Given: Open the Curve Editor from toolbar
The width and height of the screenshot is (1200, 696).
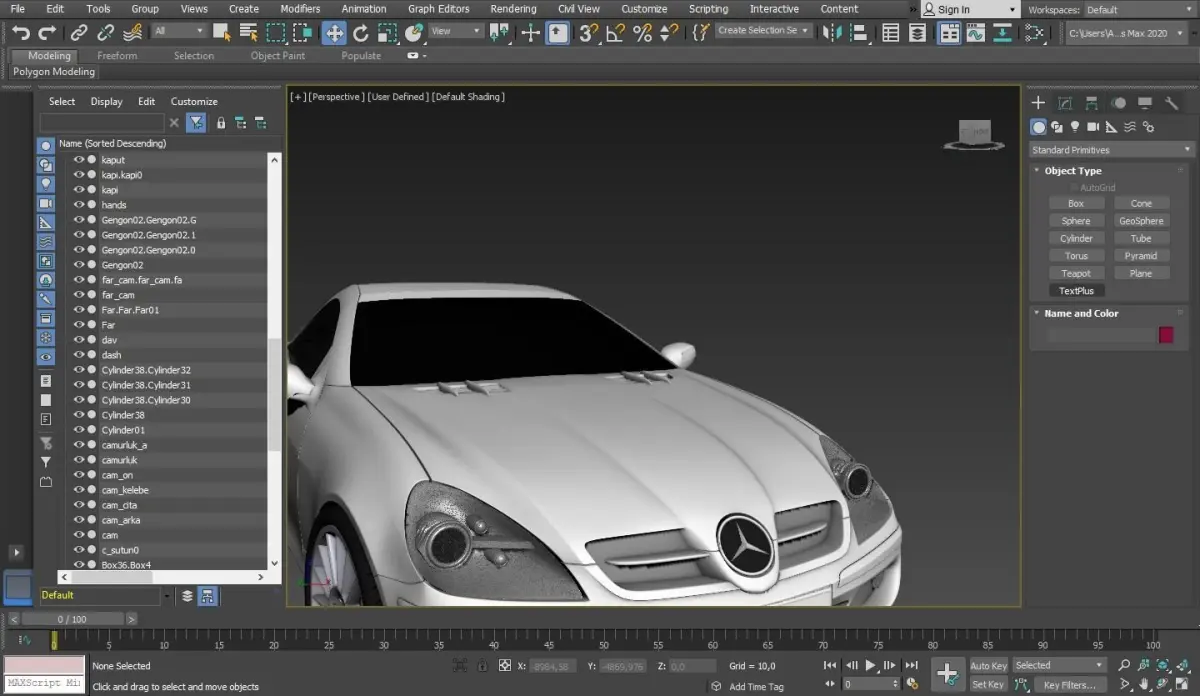Looking at the screenshot, I should tap(975, 33).
